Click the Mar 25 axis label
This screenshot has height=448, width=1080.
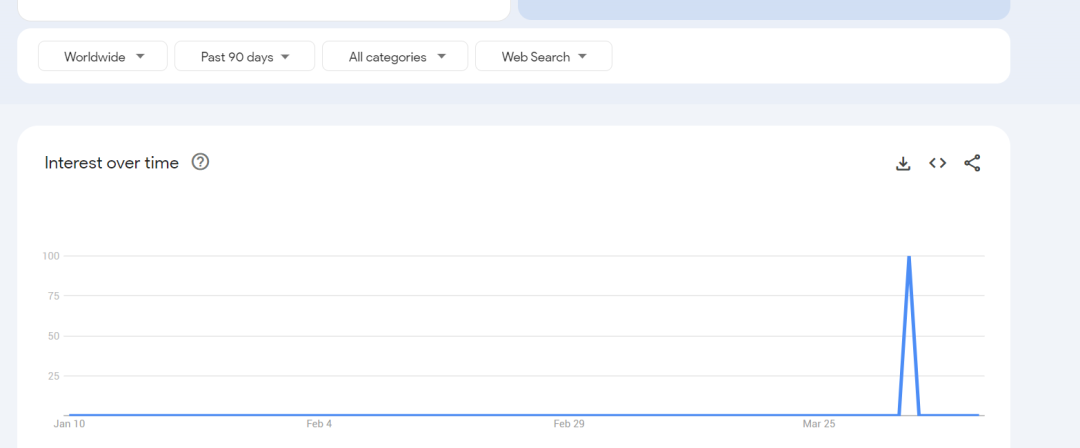click(819, 424)
